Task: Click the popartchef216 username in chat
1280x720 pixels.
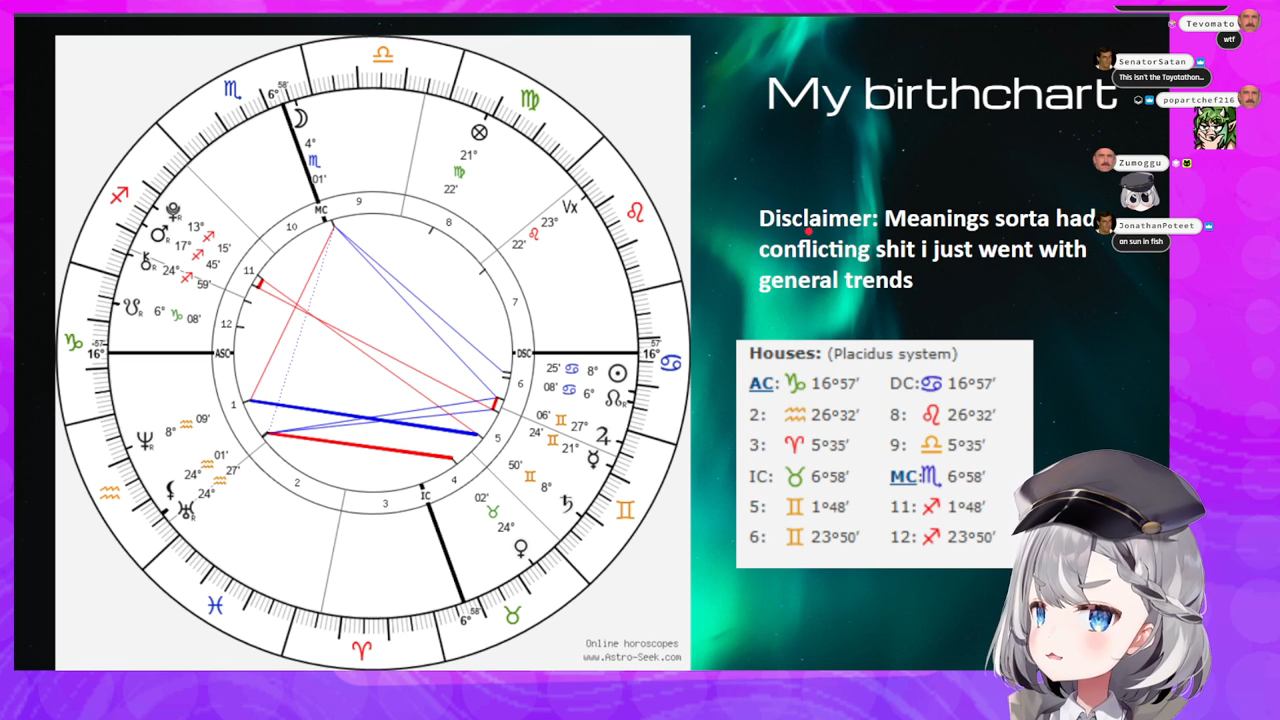Action: coord(1197,100)
